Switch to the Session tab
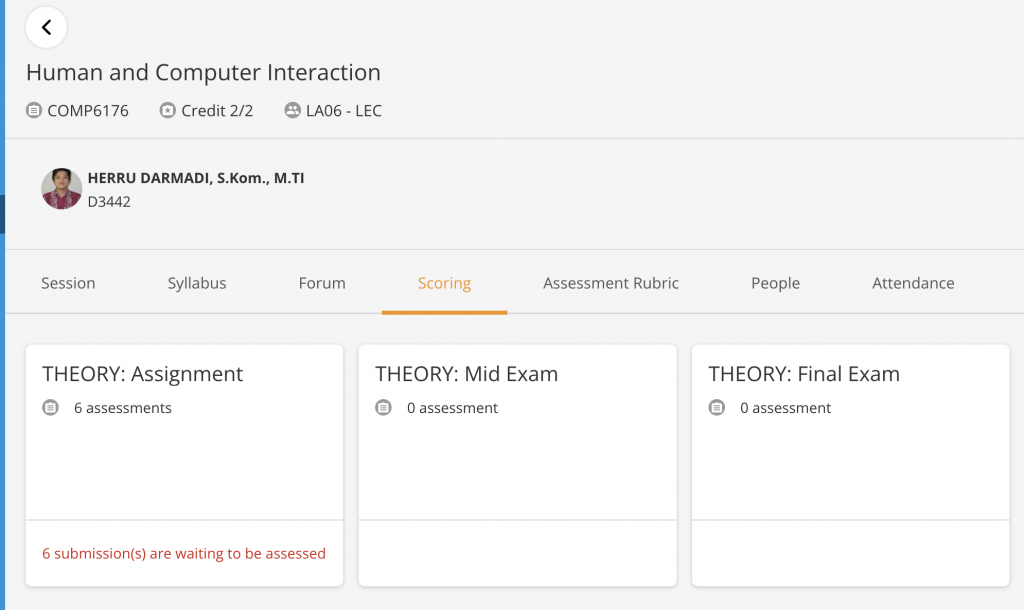The width and height of the screenshot is (1024, 610). (x=68, y=283)
